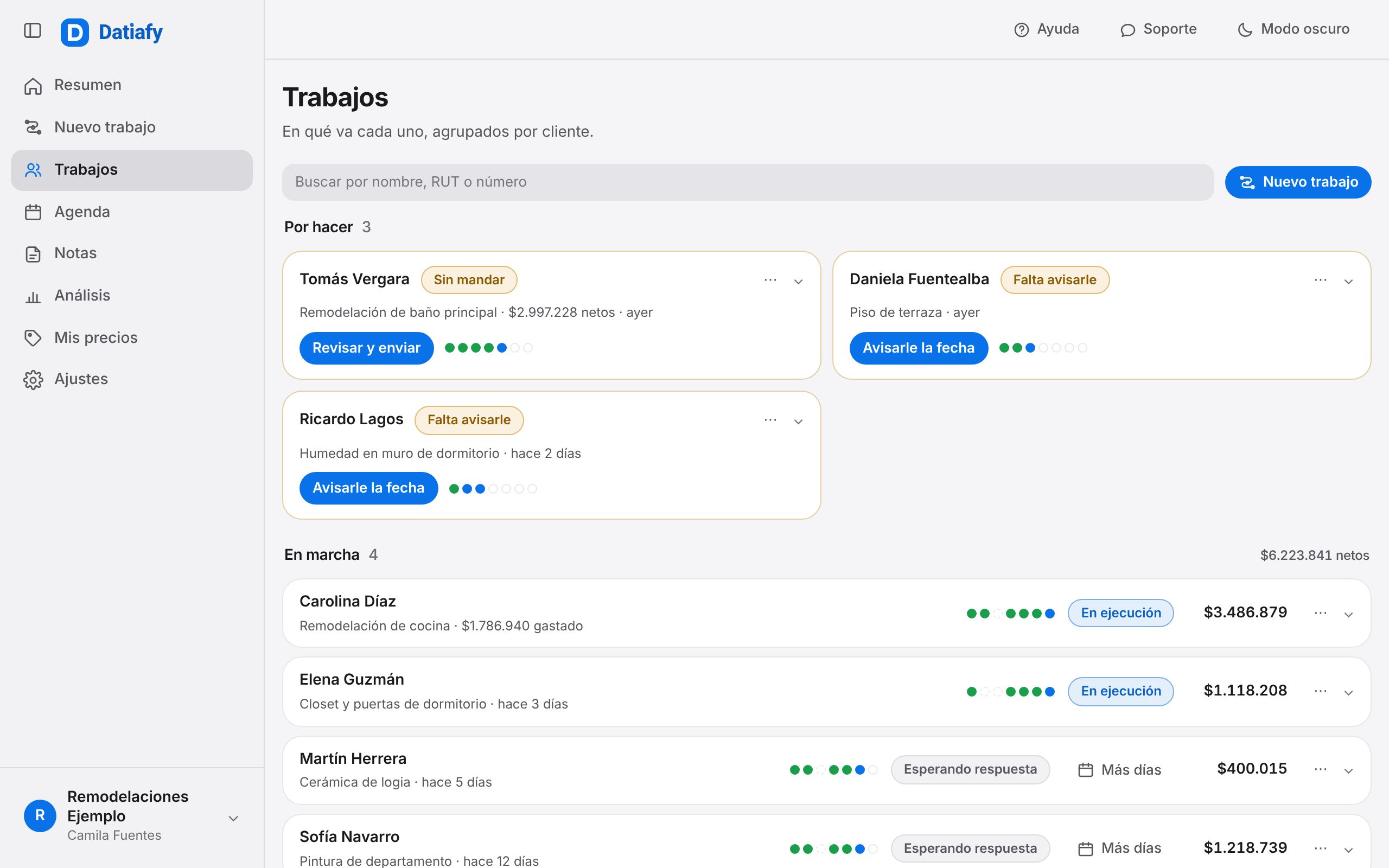Click Revisar y enviar button
Image resolution: width=1389 pixels, height=868 pixels.
point(366,348)
